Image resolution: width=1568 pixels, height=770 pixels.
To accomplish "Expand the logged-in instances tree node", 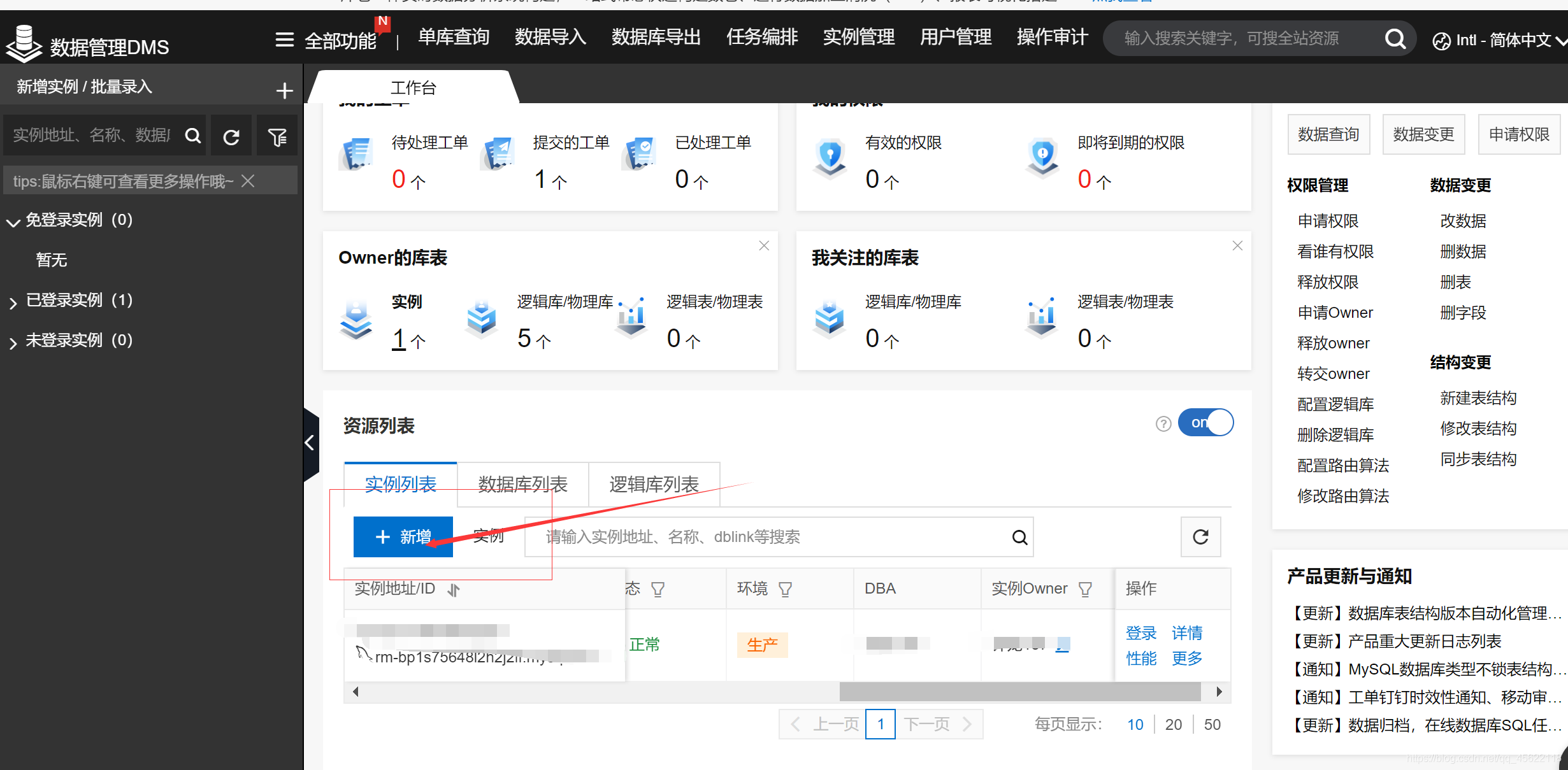I will [x=13, y=302].
